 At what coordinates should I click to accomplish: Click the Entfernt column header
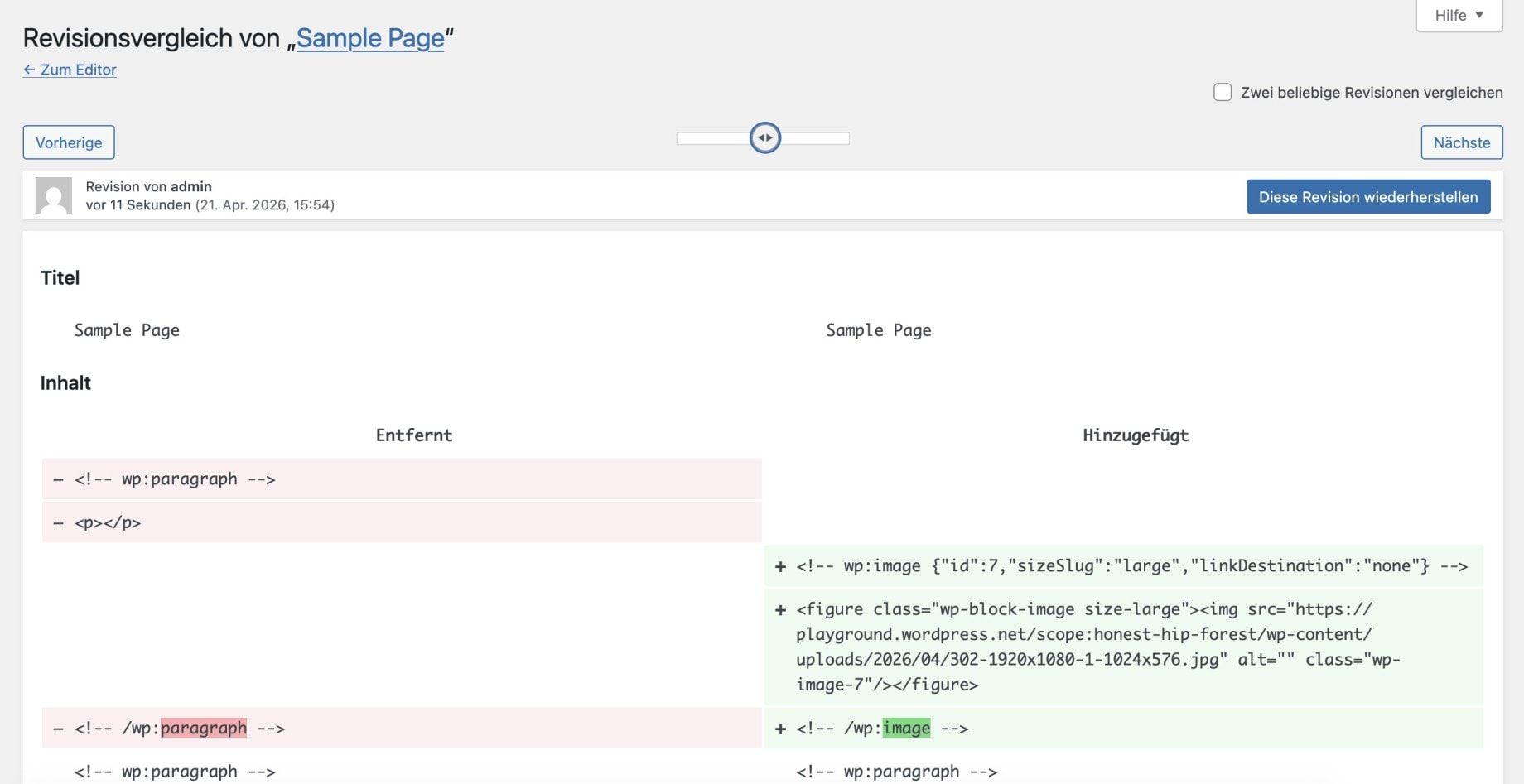point(414,435)
